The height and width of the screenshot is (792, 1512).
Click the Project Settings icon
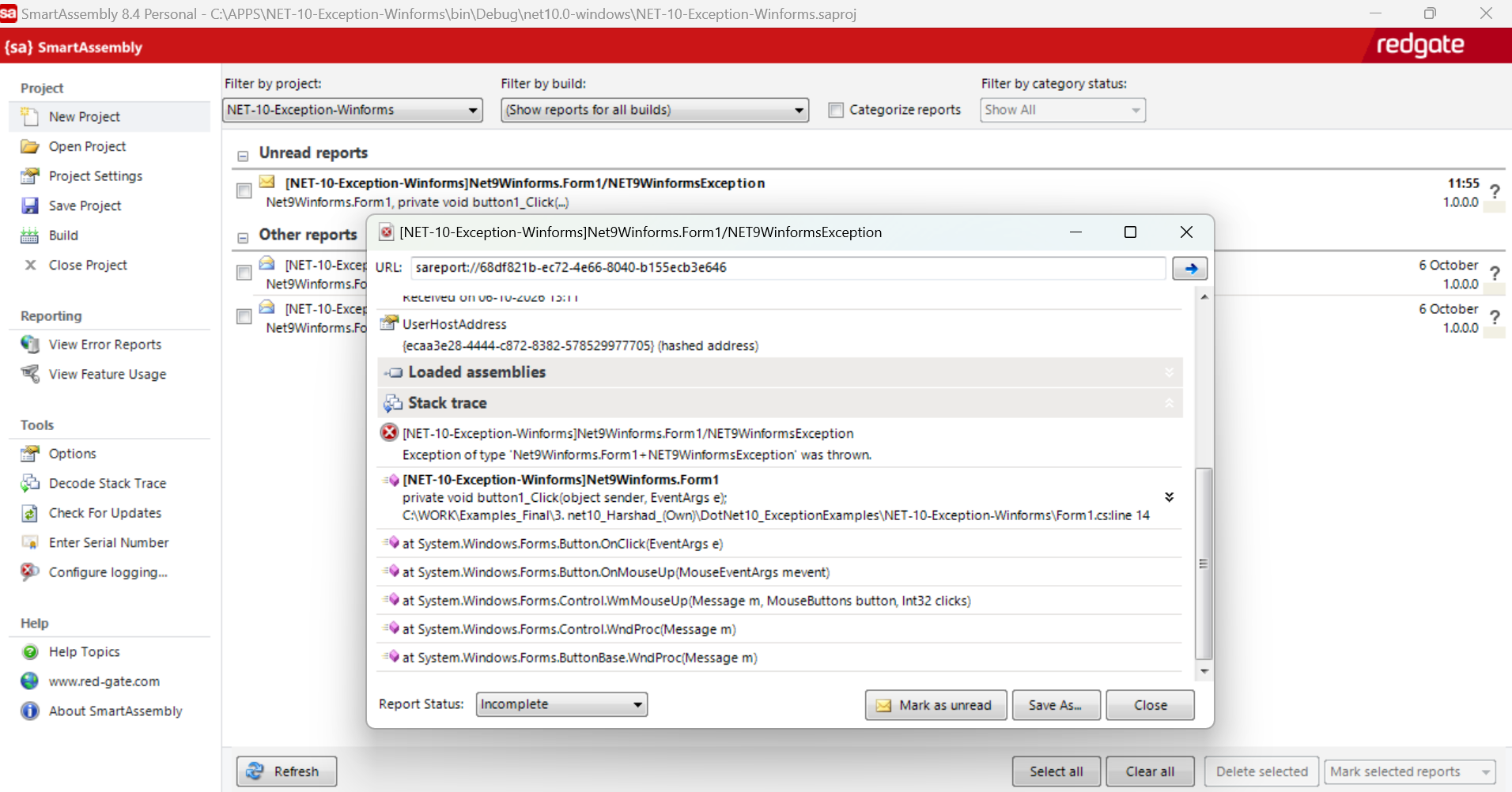click(29, 175)
